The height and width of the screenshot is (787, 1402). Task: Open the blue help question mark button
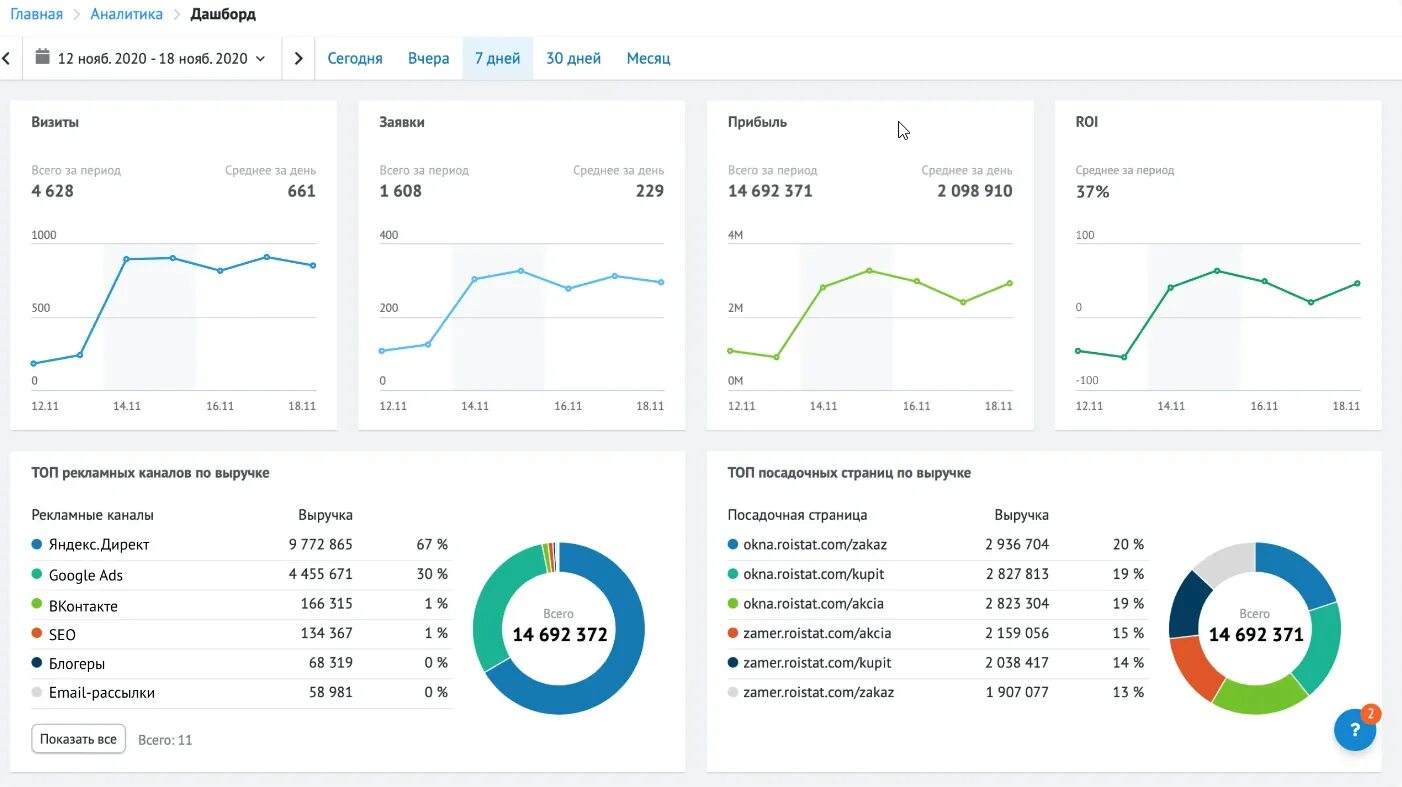coord(1355,730)
